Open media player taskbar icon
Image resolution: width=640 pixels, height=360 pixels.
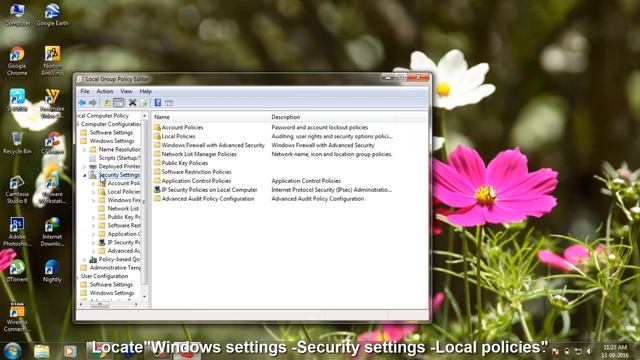click(x=70, y=351)
